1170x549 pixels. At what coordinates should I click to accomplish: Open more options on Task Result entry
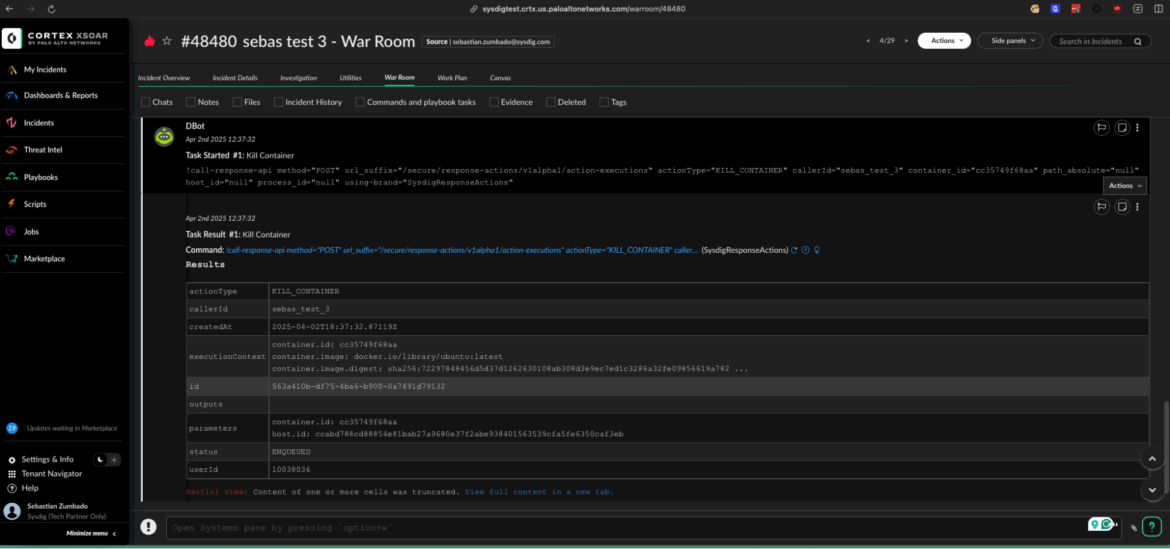(x=1137, y=207)
